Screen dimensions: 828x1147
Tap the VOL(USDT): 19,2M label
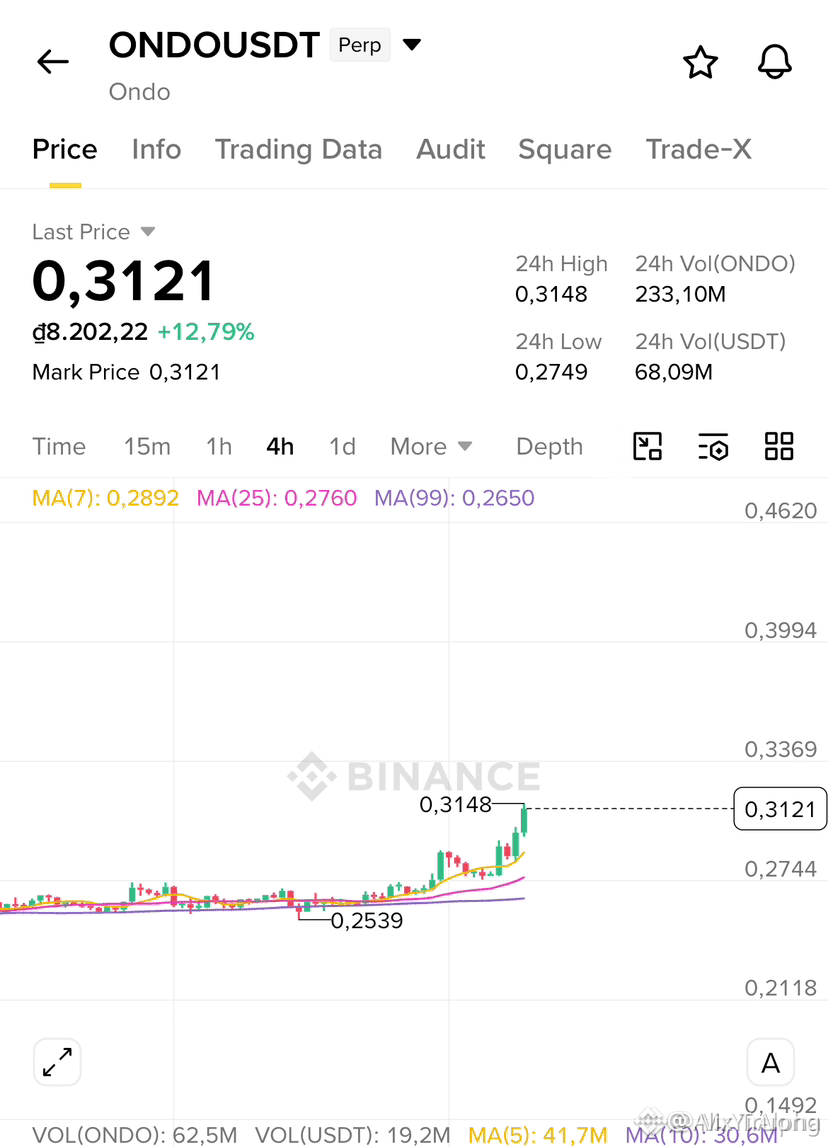coord(353,1135)
